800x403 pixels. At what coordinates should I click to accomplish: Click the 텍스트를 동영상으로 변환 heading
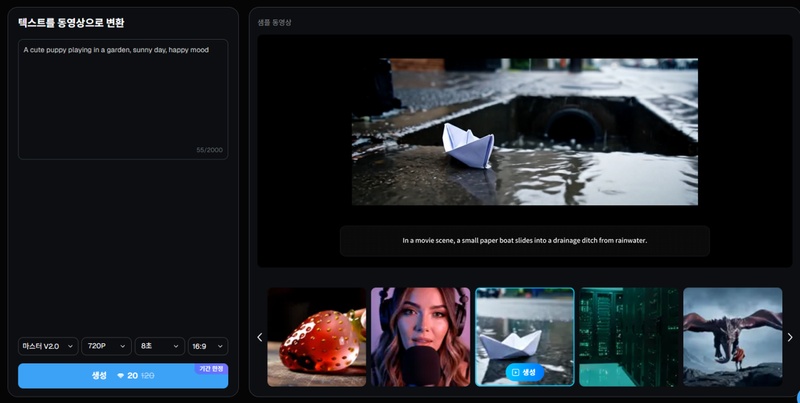coord(71,22)
